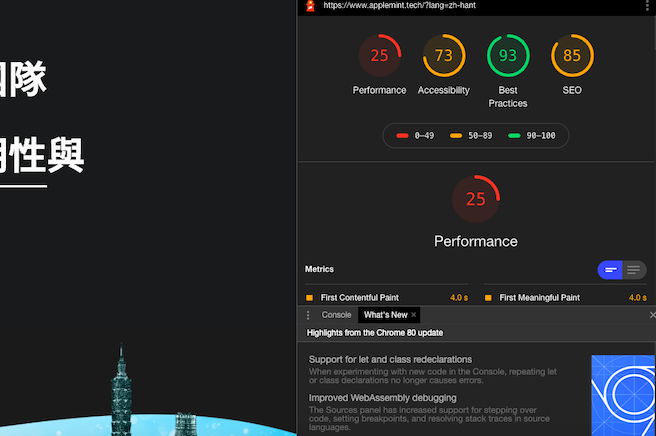Viewport: 656px width, 436px height.
Task: Click the Performance category label link
Action: 379,90
